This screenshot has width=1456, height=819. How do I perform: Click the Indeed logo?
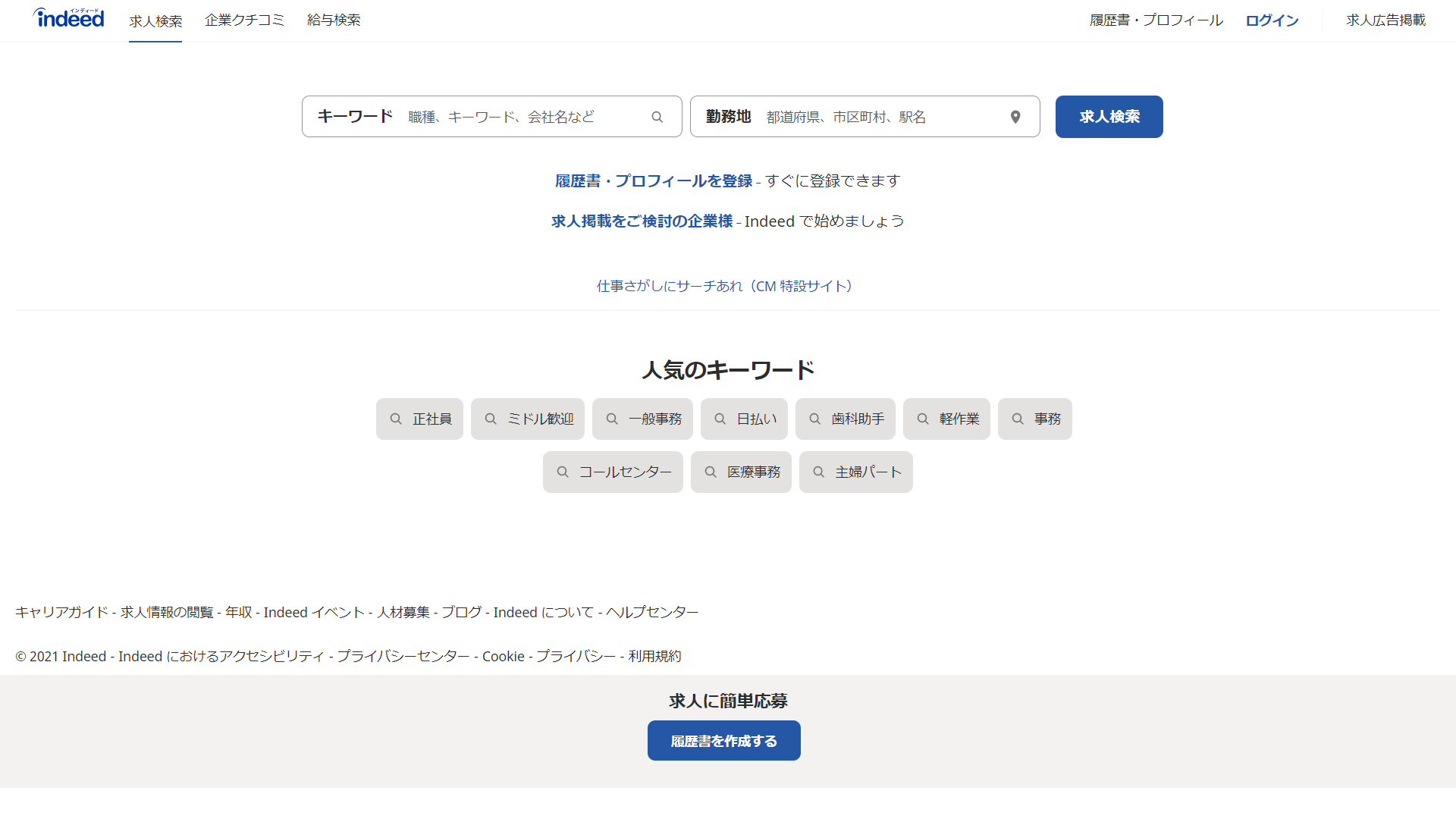pos(68,18)
